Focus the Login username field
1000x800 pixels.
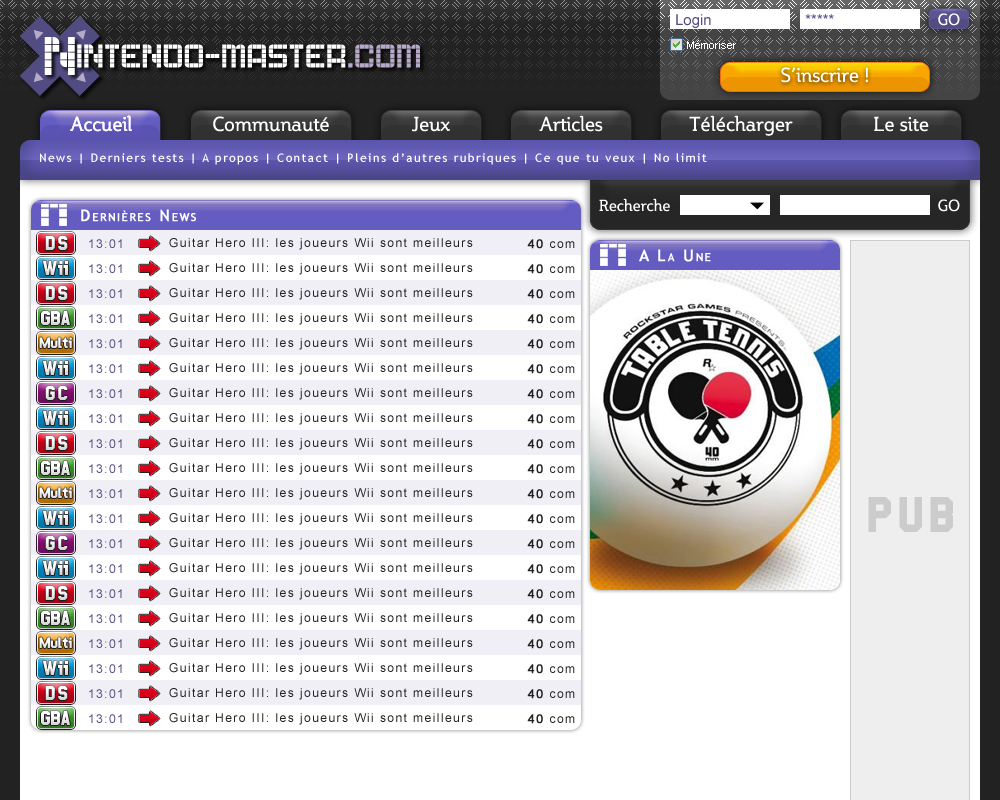point(730,19)
